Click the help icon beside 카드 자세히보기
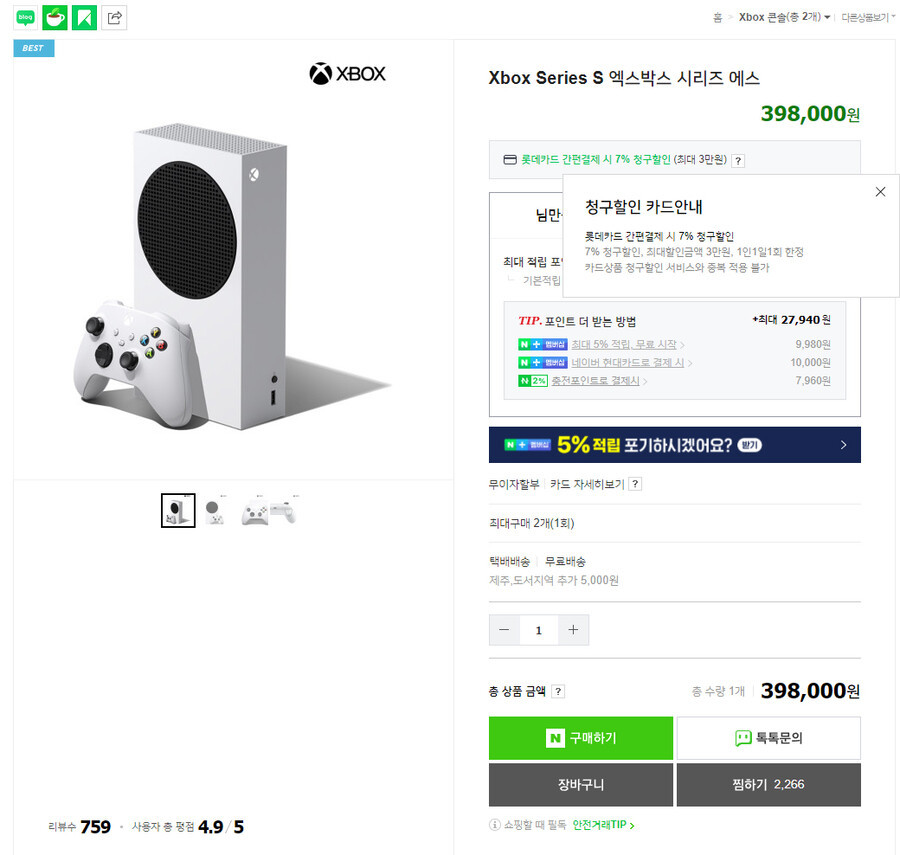Viewport: 900px width, 855px height. click(635, 484)
